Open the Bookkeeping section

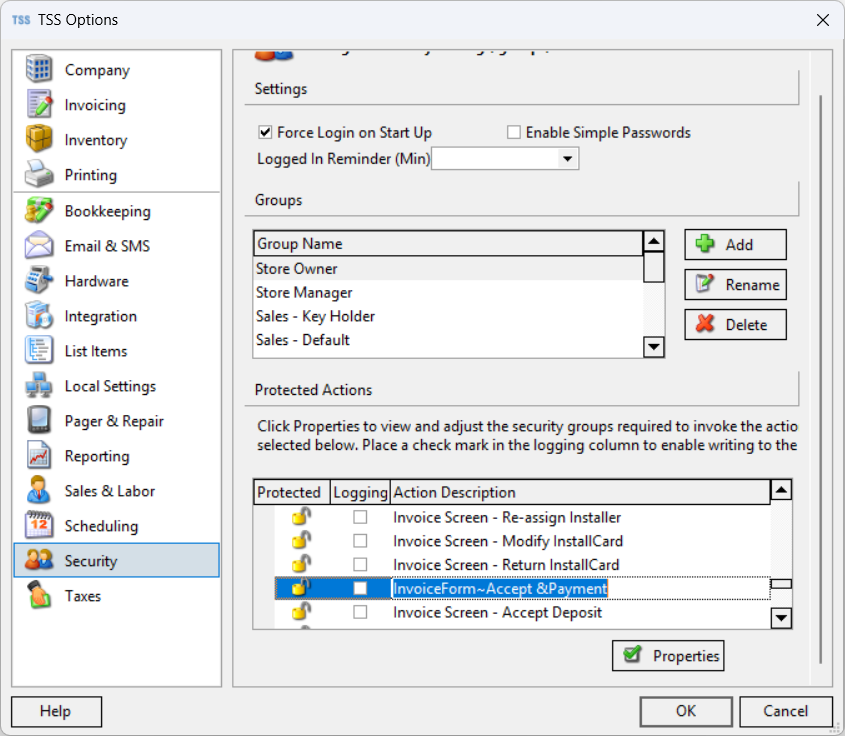tap(107, 211)
